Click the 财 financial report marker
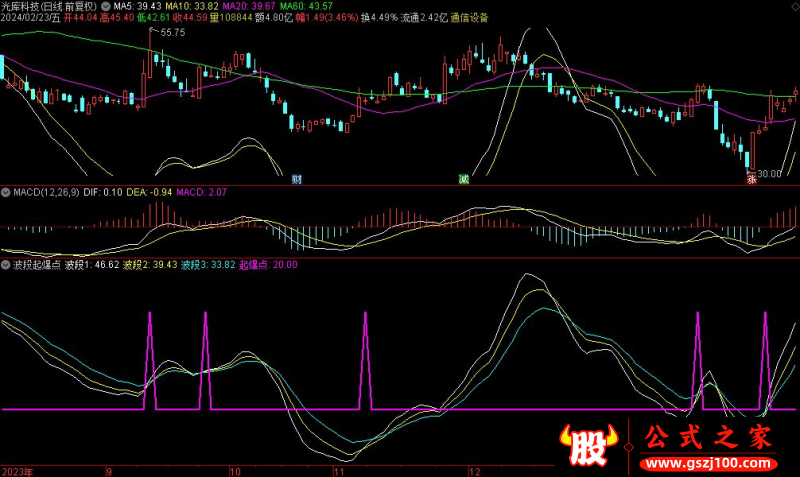800x477 pixels. coord(296,179)
